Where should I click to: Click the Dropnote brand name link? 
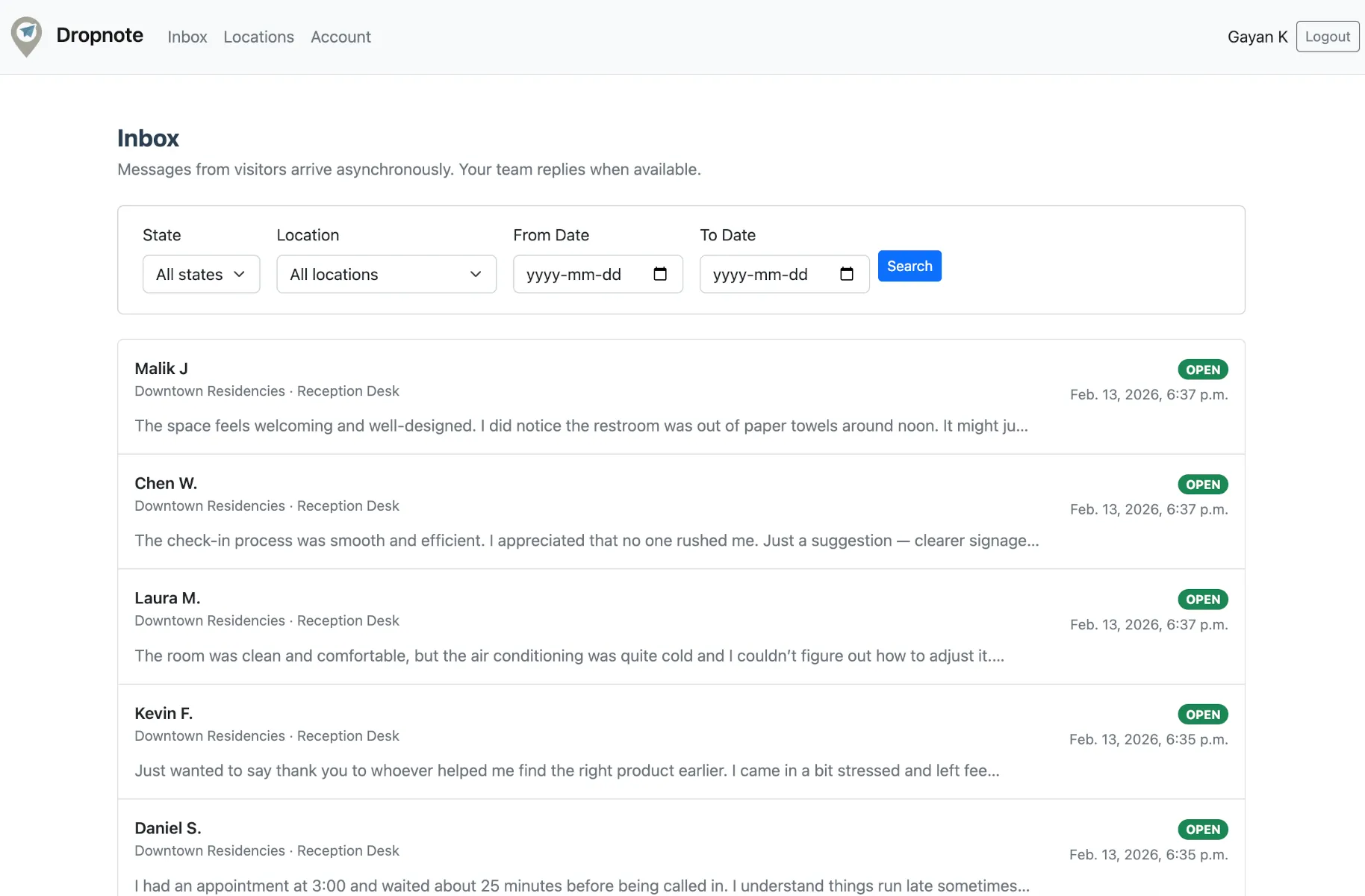(x=99, y=35)
